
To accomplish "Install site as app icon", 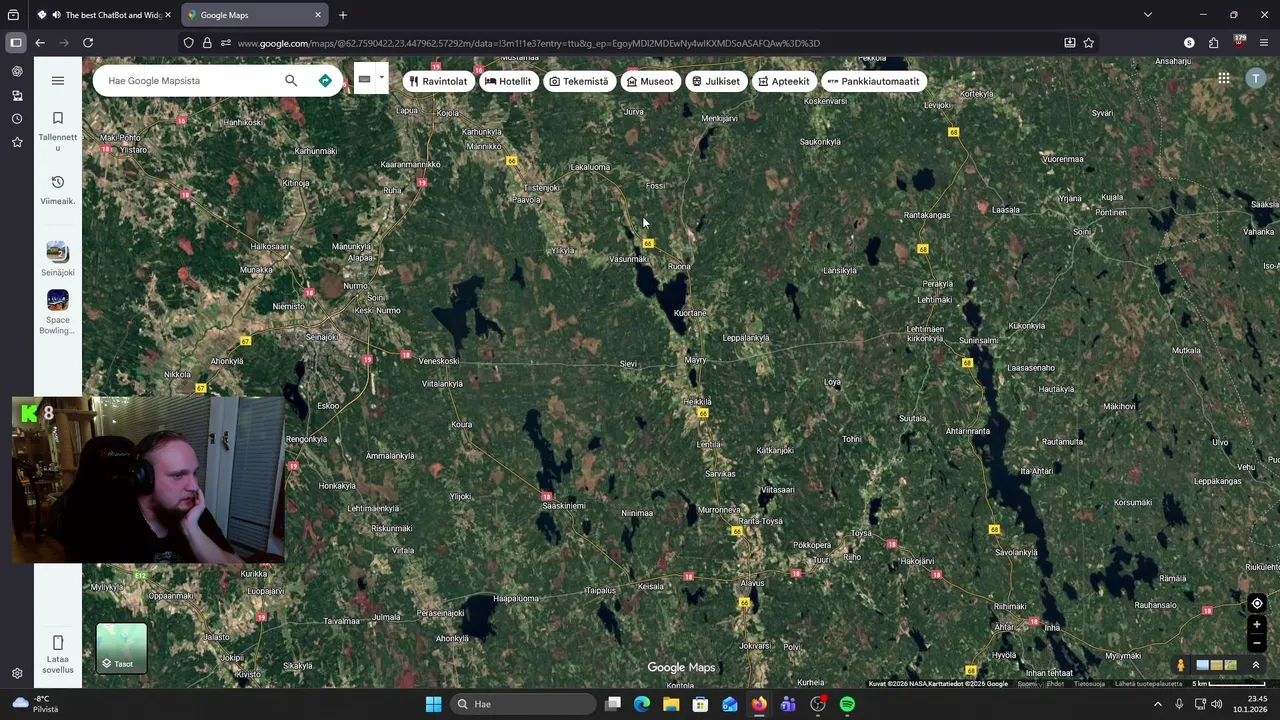I will (1070, 43).
